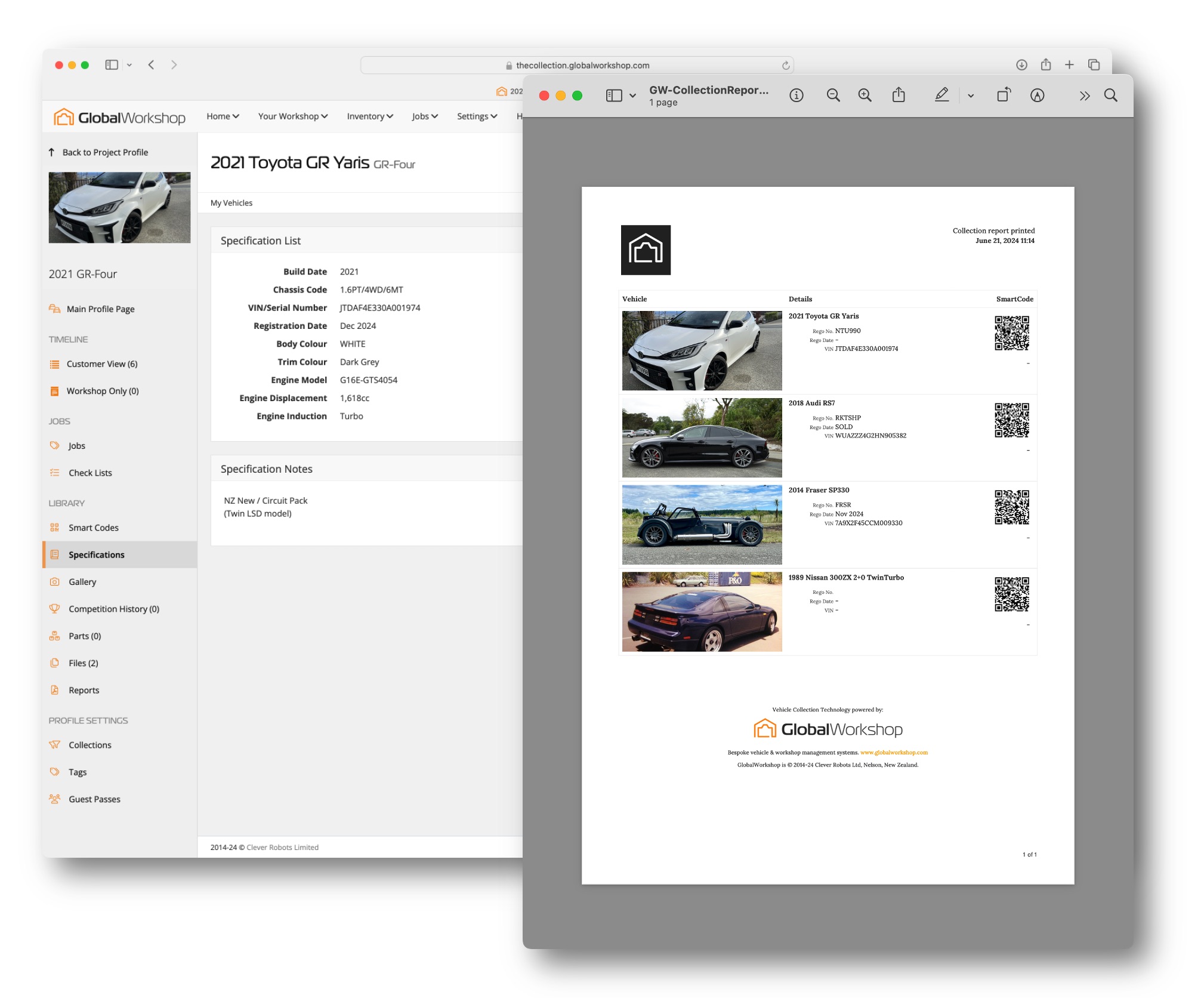
Task: Click the Jobs navigation menu item
Action: pos(421,115)
